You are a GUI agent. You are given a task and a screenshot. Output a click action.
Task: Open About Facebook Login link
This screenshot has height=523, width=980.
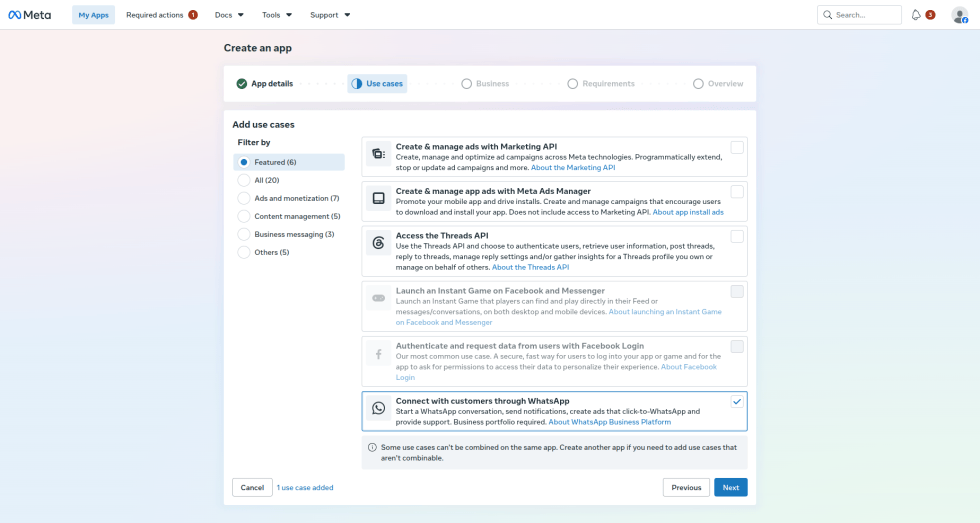point(689,367)
